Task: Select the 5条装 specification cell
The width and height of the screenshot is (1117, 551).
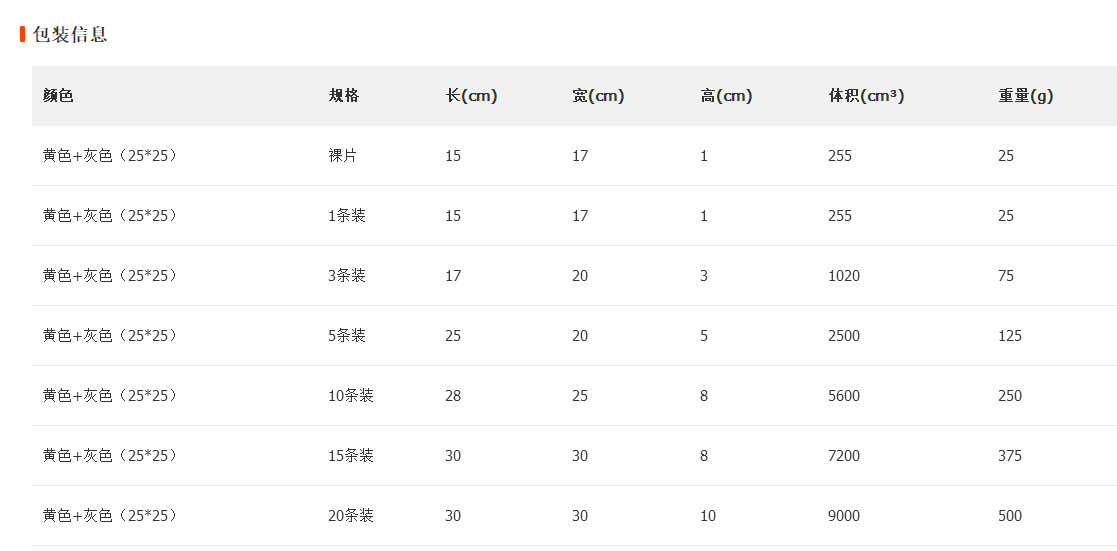Action: point(347,335)
